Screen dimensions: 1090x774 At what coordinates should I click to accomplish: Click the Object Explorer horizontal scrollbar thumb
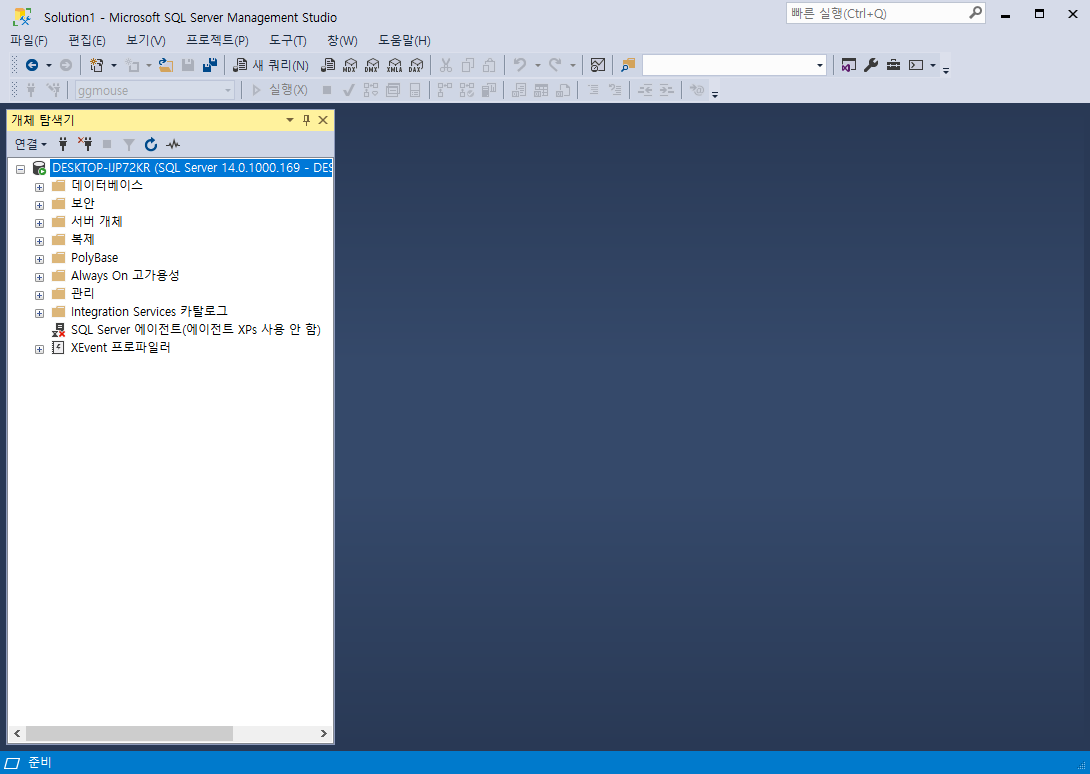(x=129, y=734)
